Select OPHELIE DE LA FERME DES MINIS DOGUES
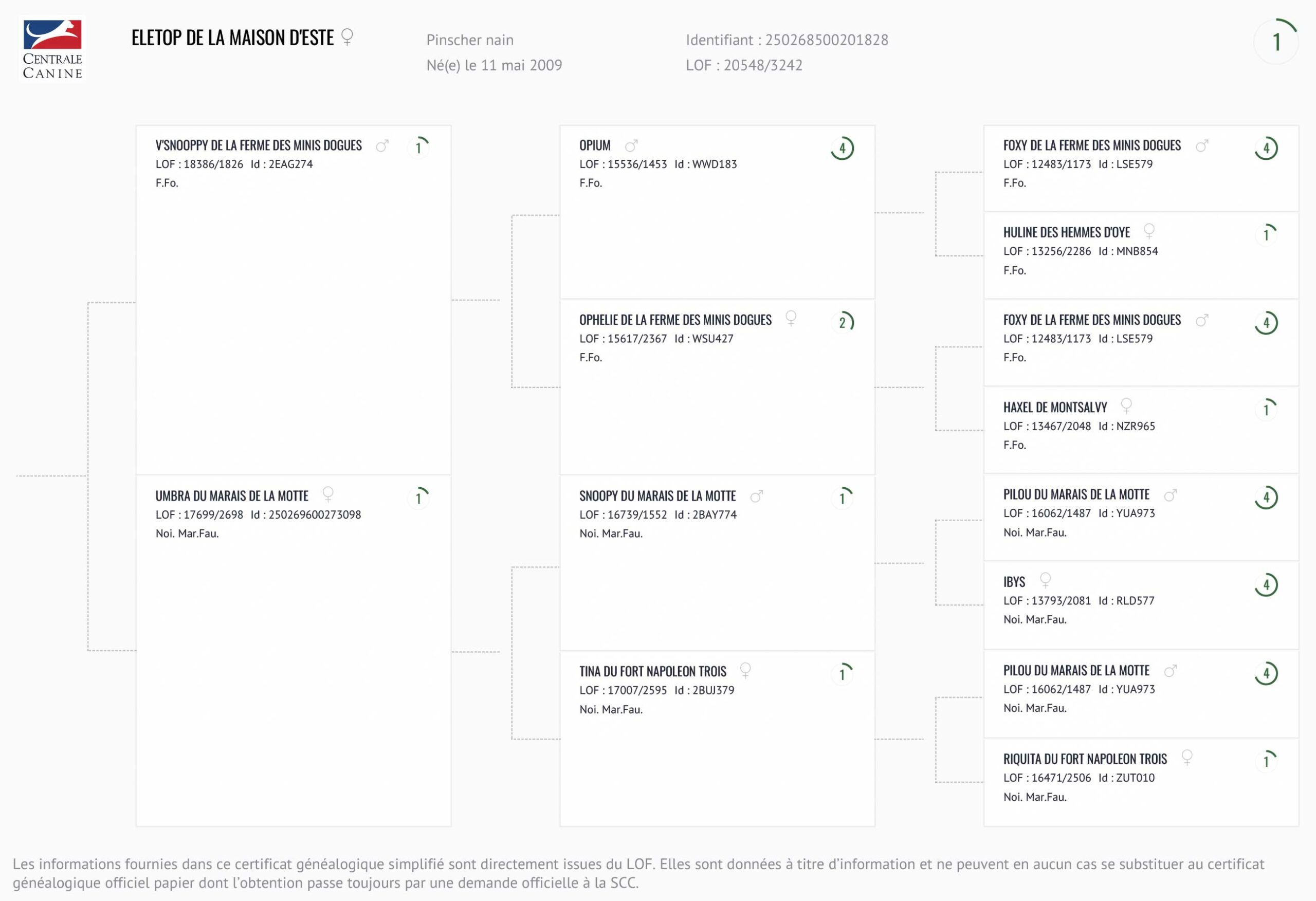The height and width of the screenshot is (901, 1316). 675,320
